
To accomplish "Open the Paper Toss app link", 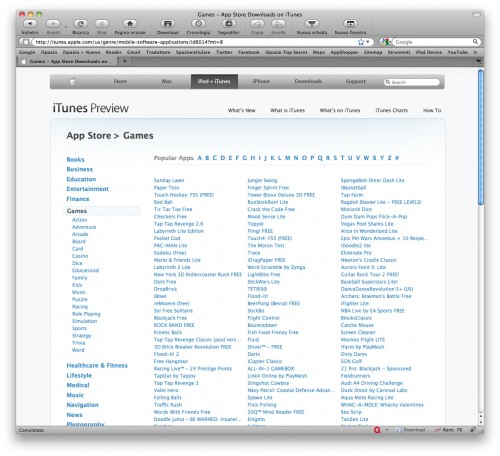I will (x=166, y=188).
